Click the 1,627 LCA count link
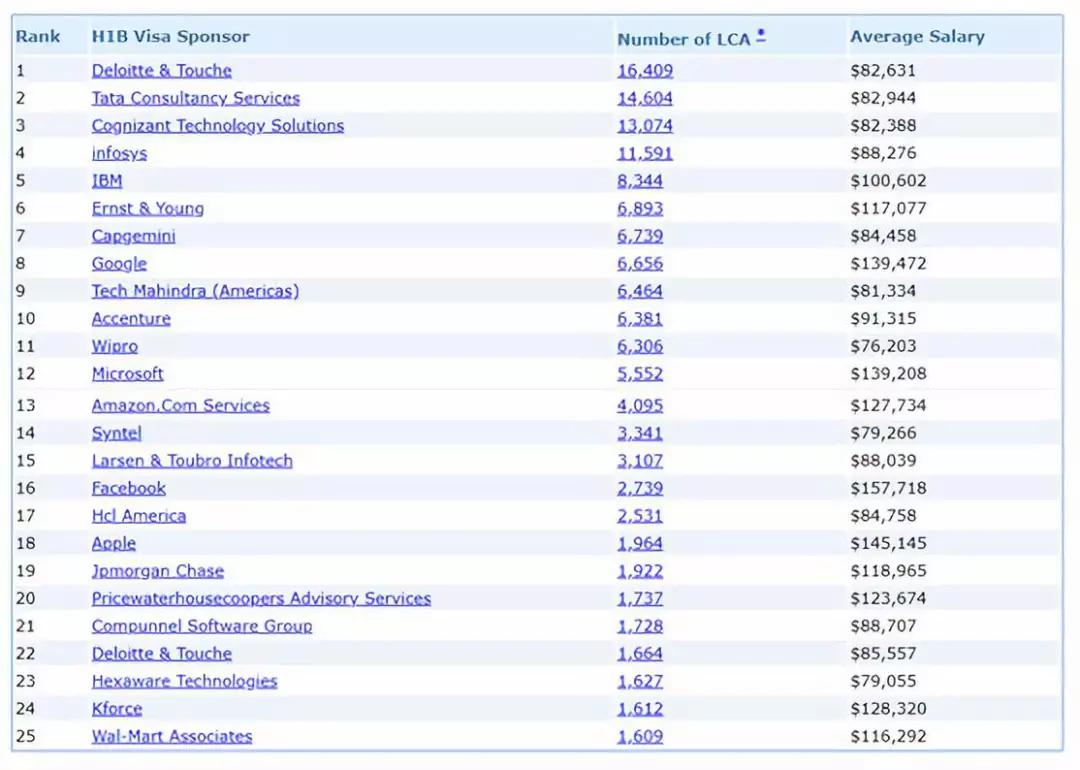This screenshot has width=1080, height=770. pyautogui.click(x=640, y=681)
